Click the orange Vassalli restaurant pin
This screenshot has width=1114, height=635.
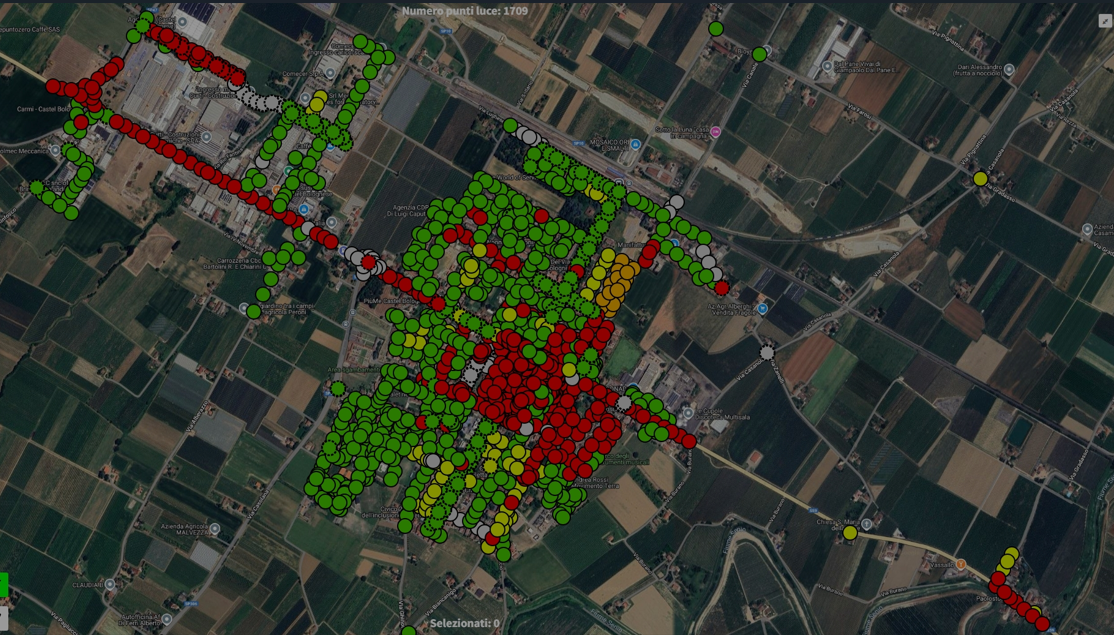click(961, 565)
